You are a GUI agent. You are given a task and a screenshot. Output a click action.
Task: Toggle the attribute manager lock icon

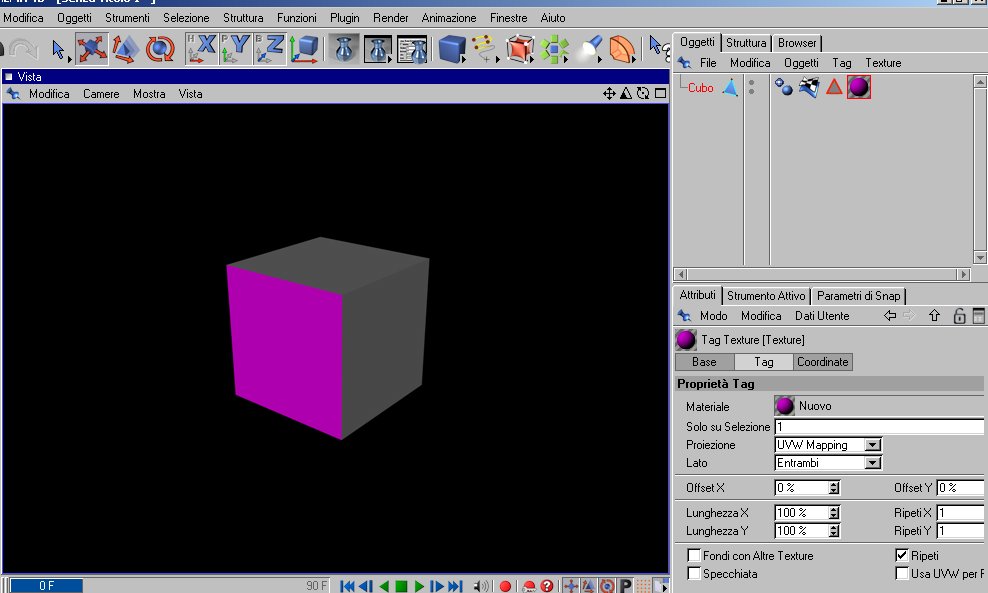959,316
